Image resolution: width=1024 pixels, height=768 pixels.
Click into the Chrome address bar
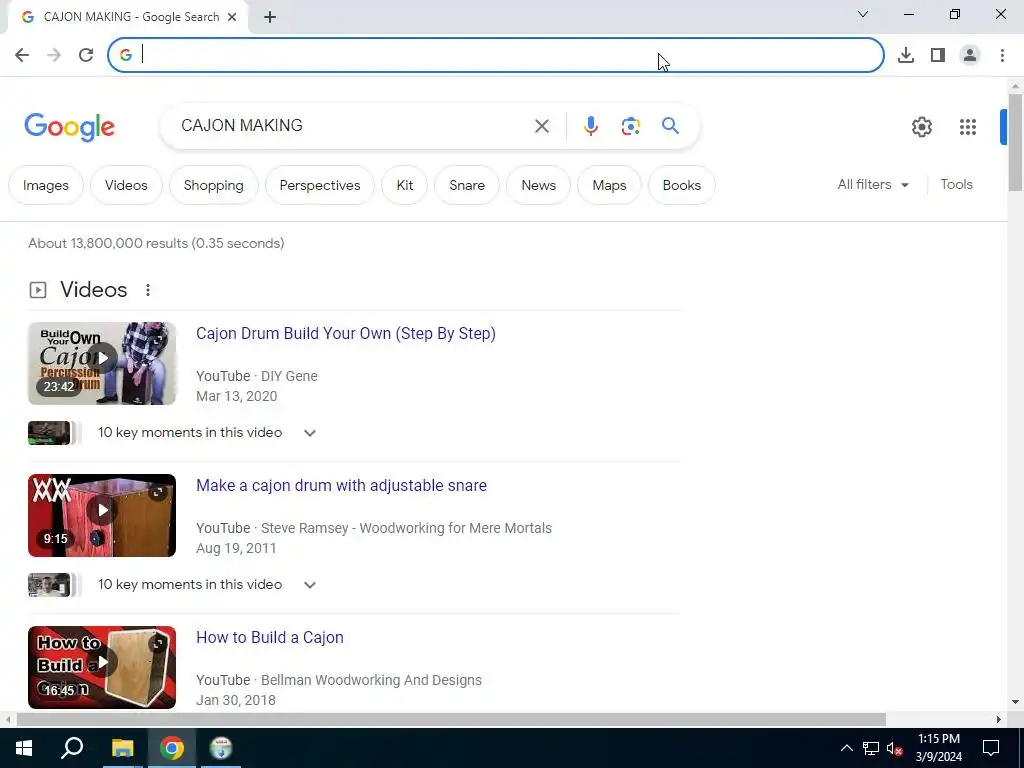[x=496, y=55]
